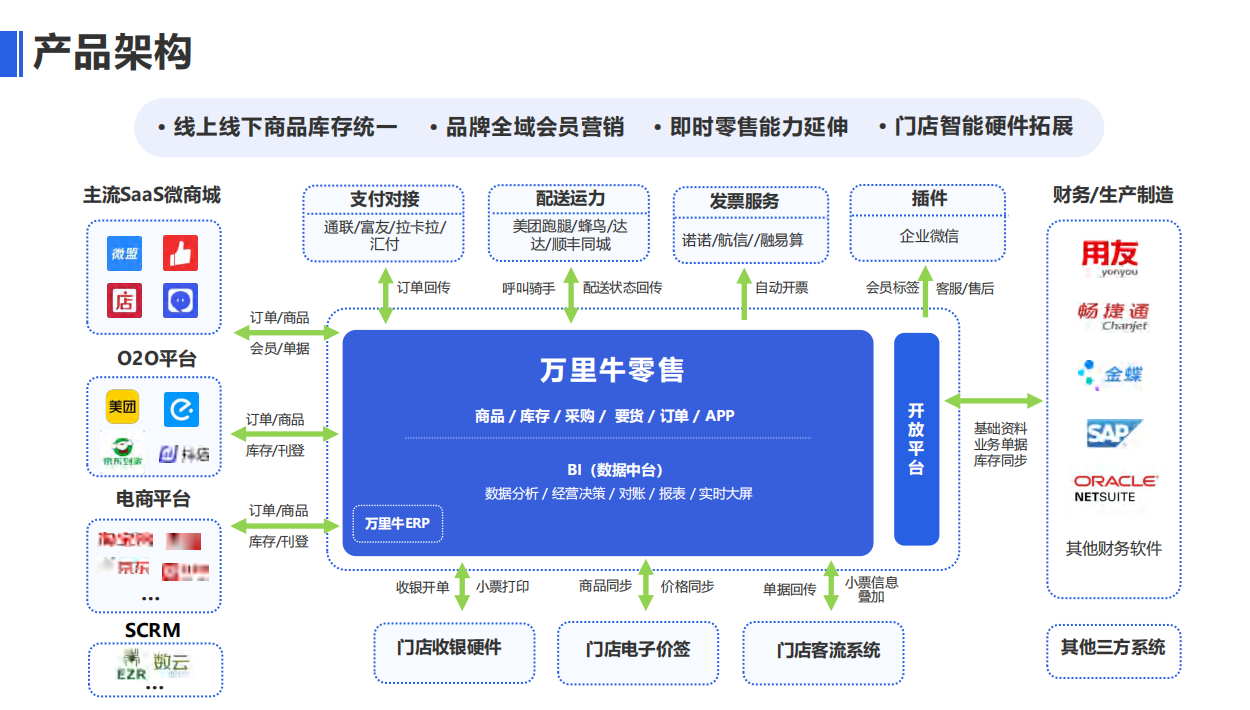Click the red 店 shop icon

(125, 301)
